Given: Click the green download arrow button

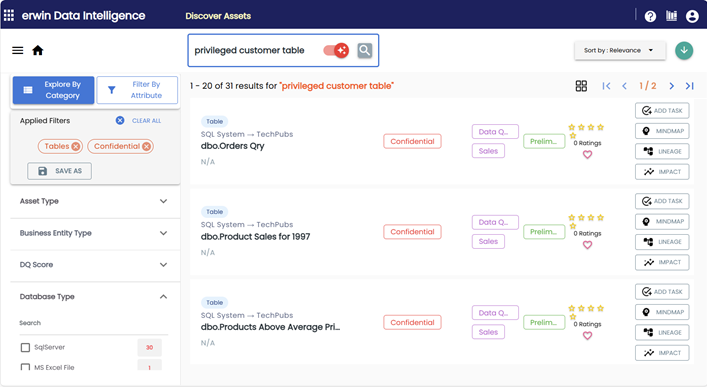Looking at the screenshot, I should point(684,50).
